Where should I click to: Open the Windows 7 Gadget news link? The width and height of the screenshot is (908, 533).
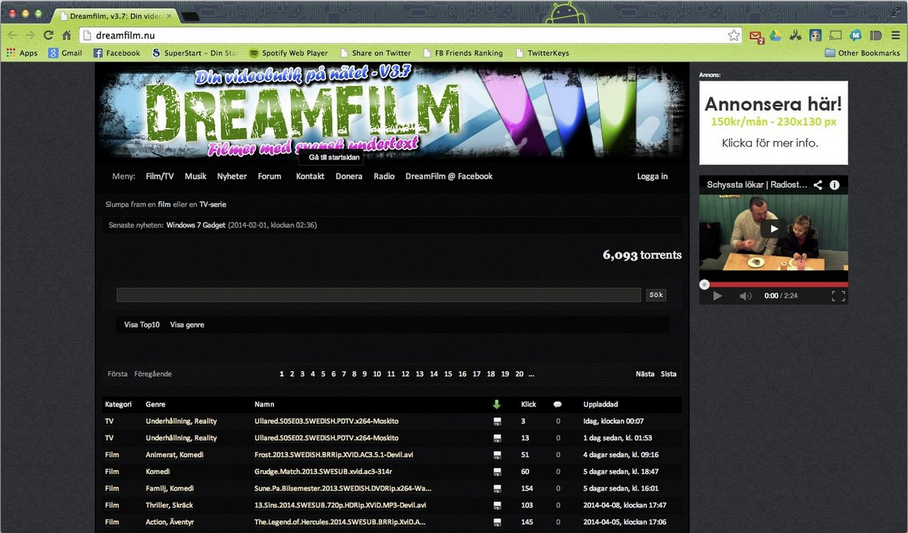[196, 225]
